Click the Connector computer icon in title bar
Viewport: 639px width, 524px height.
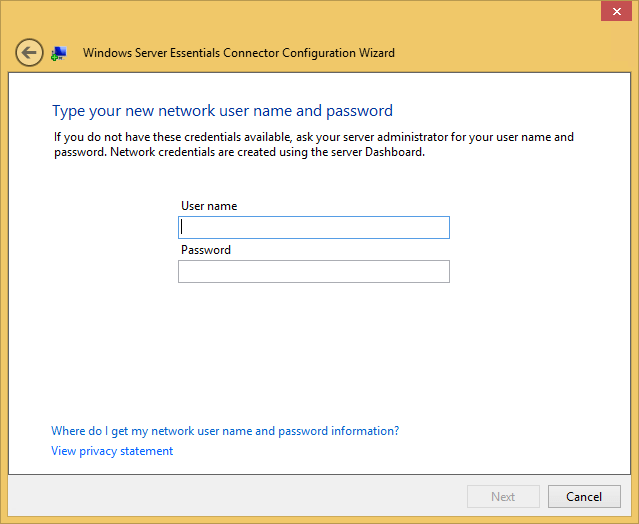tap(59, 53)
